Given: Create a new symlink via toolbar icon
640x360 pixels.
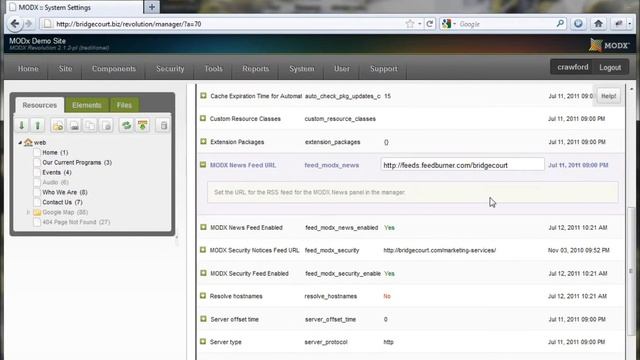Looking at the screenshot, I should pos(90,125).
